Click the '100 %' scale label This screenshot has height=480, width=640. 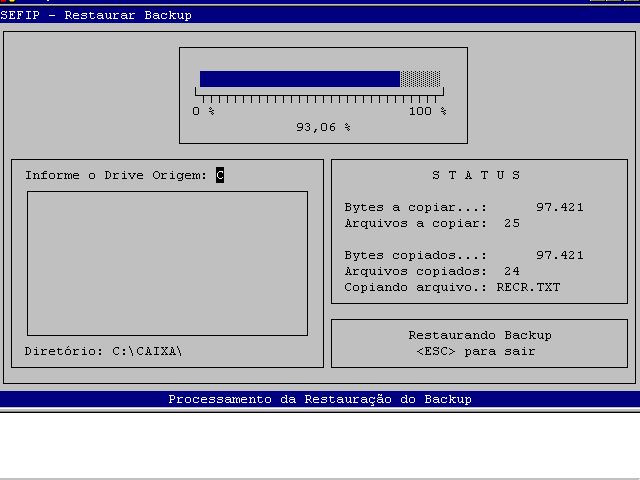coord(428,111)
